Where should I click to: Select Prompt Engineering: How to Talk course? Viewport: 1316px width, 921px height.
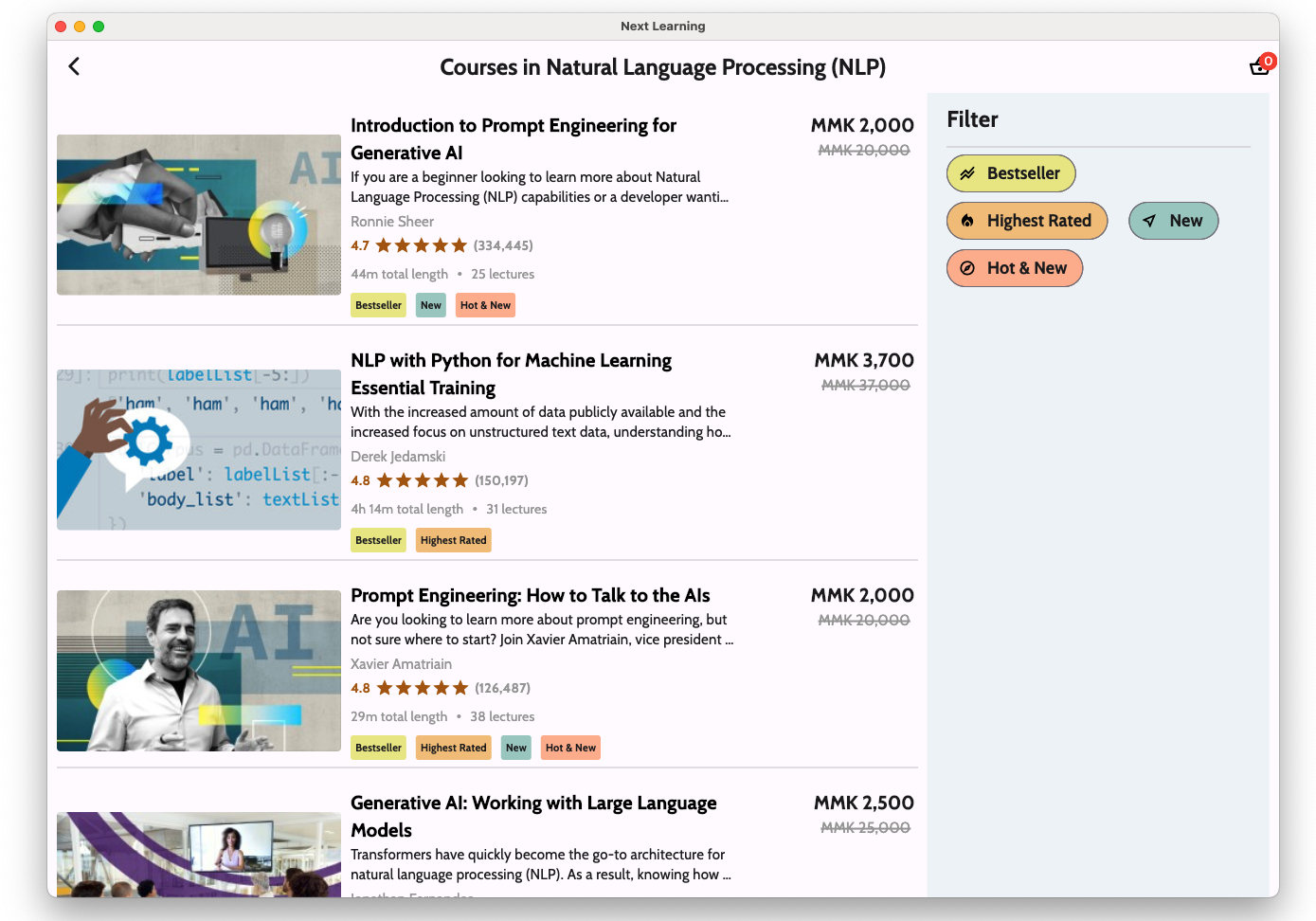pyautogui.click(x=530, y=595)
